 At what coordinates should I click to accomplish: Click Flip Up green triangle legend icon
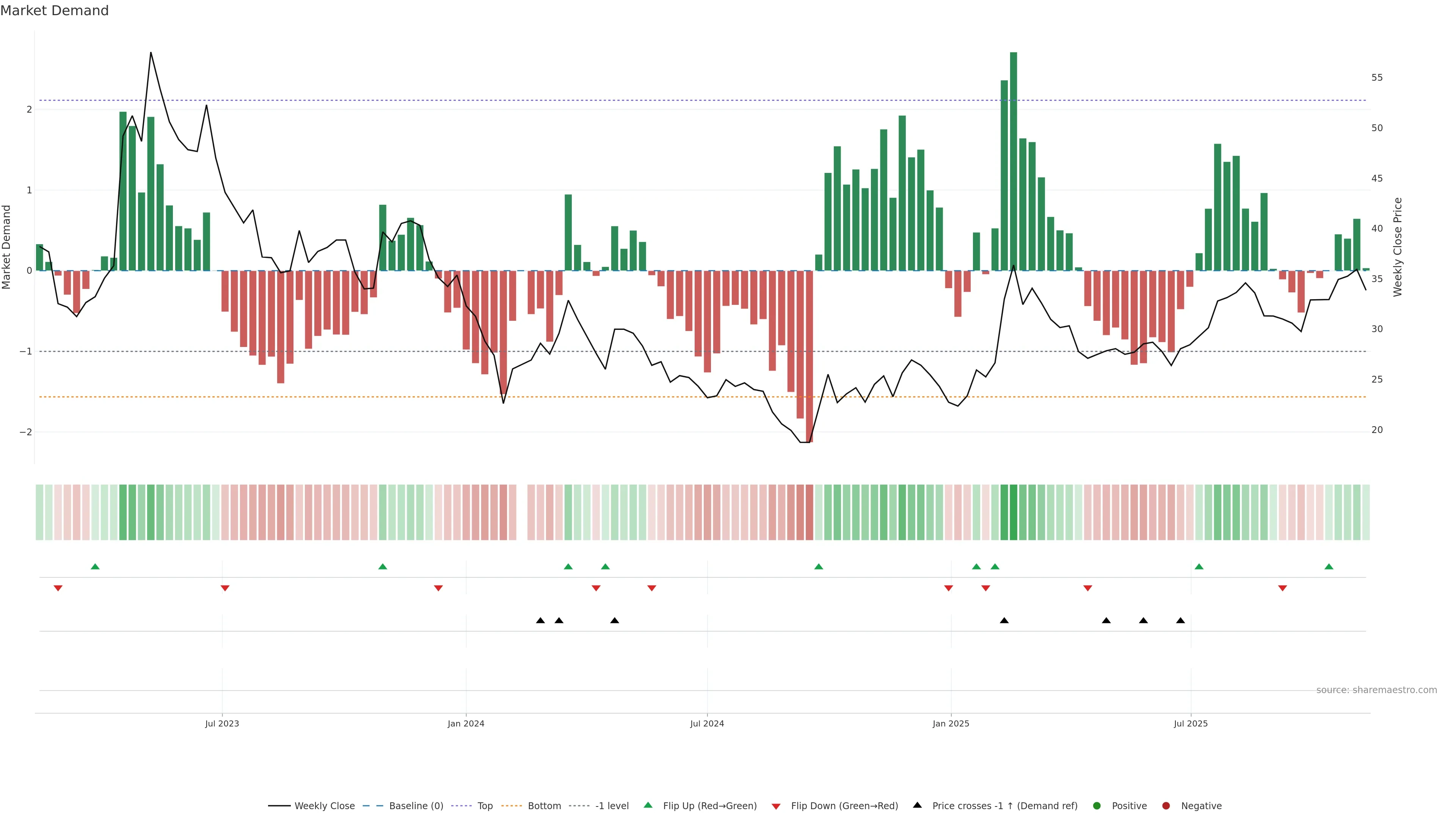pos(648,805)
